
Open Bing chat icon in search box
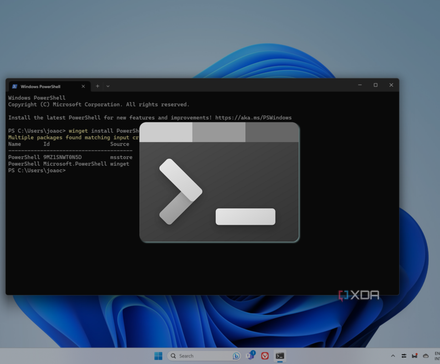pyautogui.click(x=236, y=356)
